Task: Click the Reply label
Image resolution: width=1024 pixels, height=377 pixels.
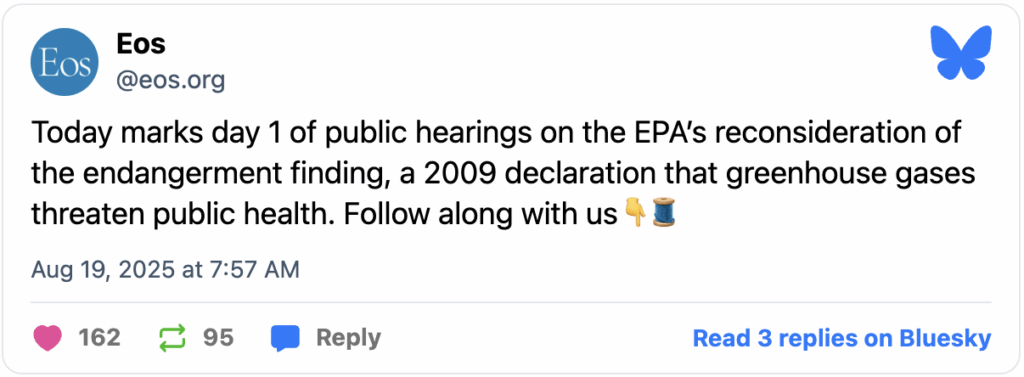Action: tap(349, 338)
